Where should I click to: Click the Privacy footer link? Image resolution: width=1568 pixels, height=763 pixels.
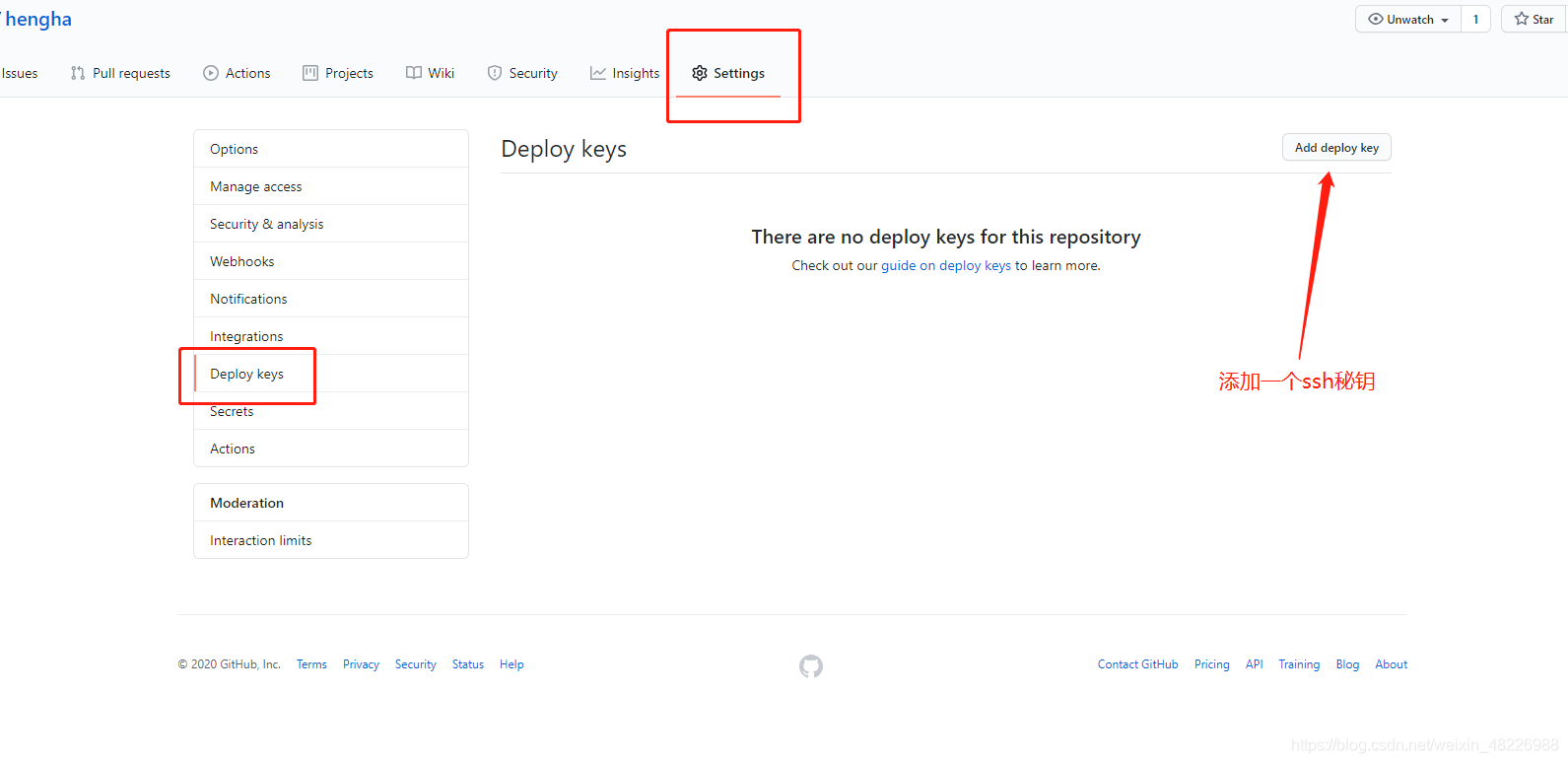(x=361, y=664)
